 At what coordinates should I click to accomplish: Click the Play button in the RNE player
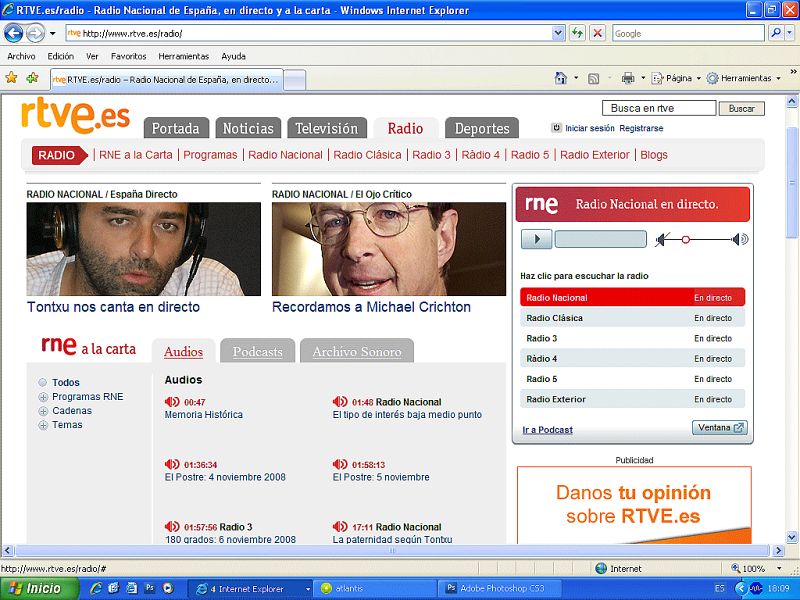click(537, 239)
